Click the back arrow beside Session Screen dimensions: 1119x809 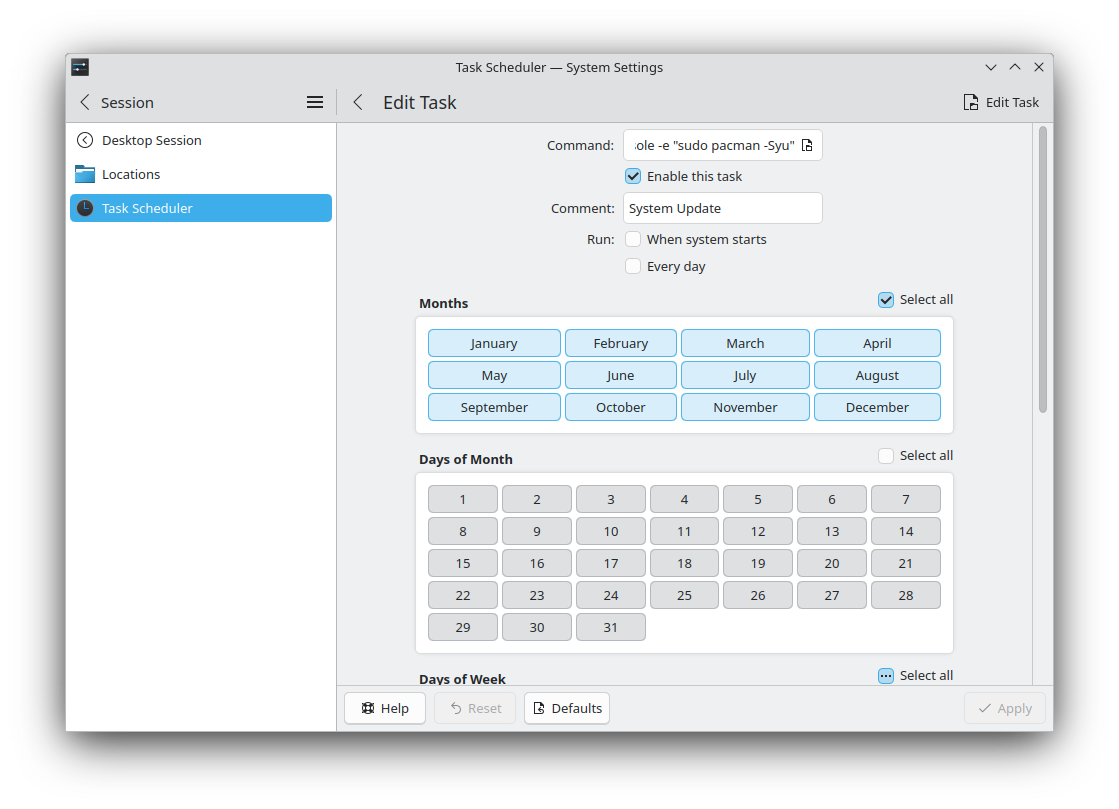85,102
